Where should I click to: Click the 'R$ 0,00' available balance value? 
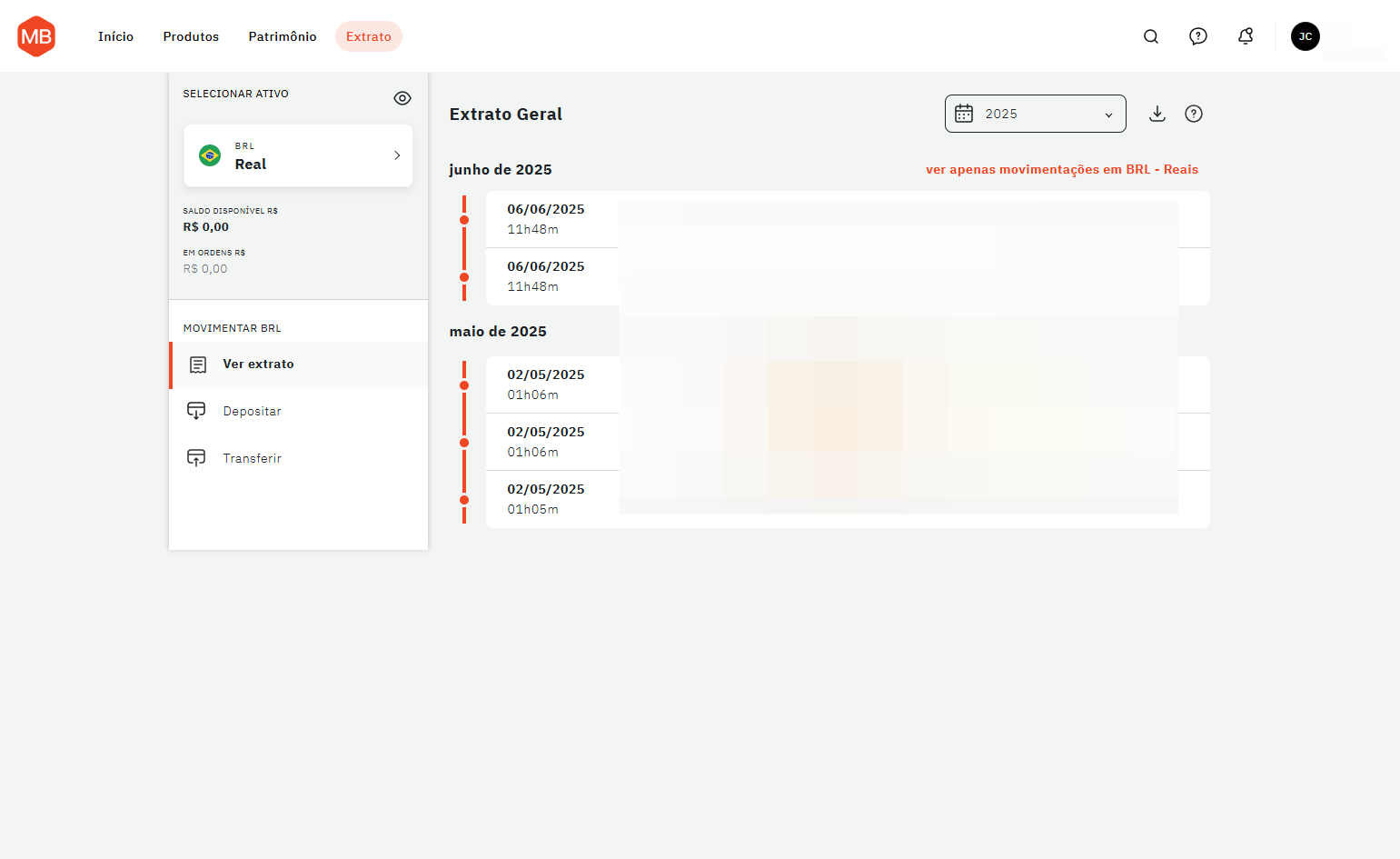pos(206,227)
